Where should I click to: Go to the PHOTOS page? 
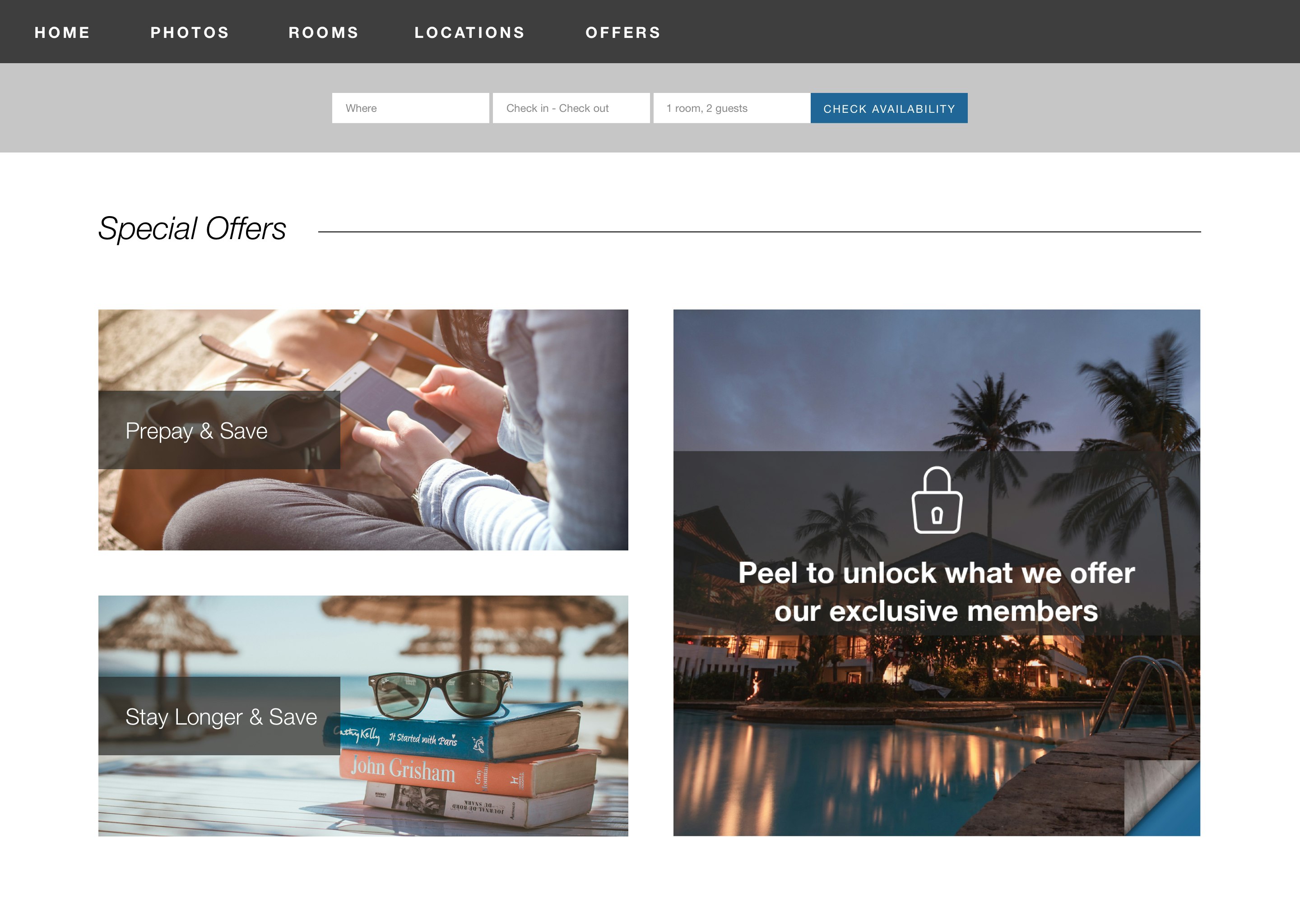coord(190,32)
